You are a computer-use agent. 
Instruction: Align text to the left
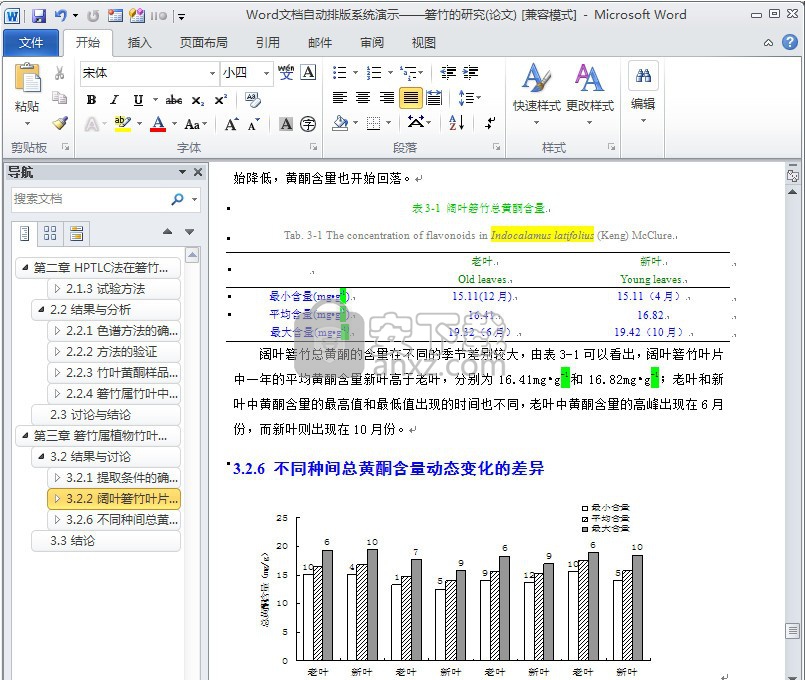tap(339, 97)
